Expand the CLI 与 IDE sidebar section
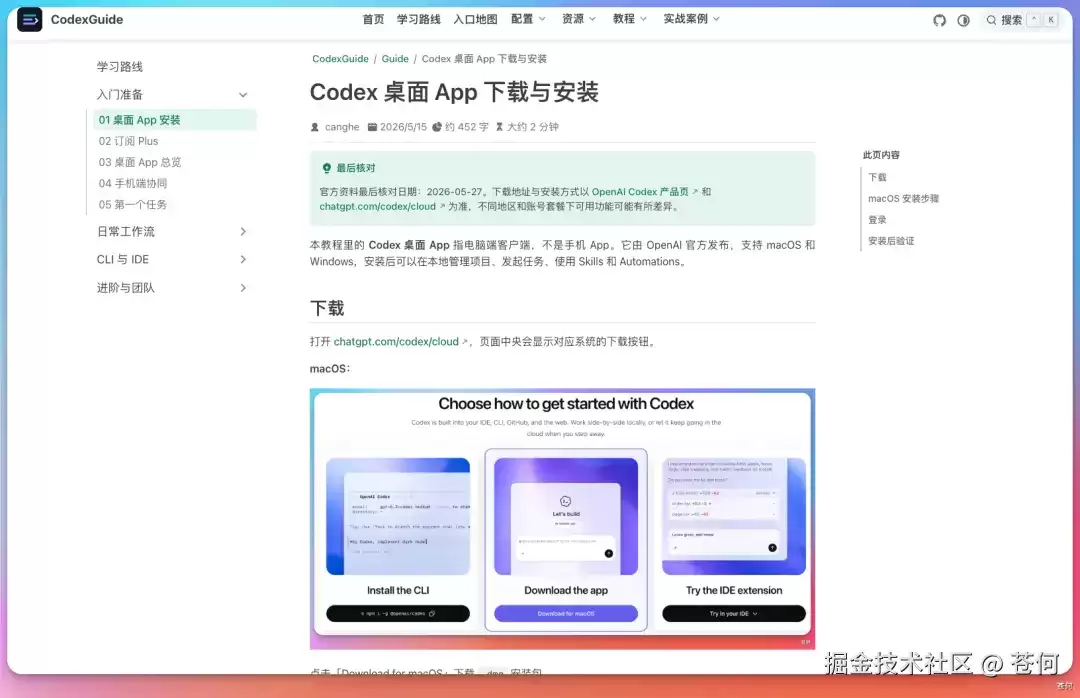The height and width of the screenshot is (698, 1080). pos(172,259)
